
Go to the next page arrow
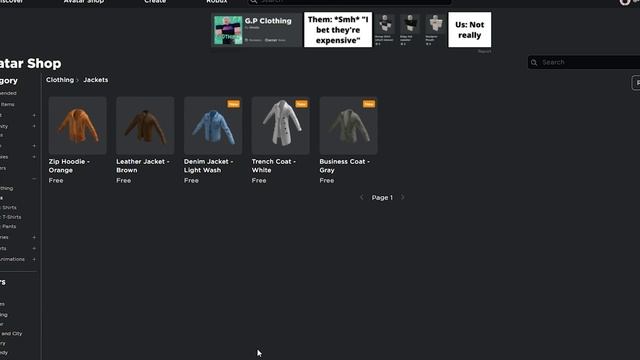point(402,198)
